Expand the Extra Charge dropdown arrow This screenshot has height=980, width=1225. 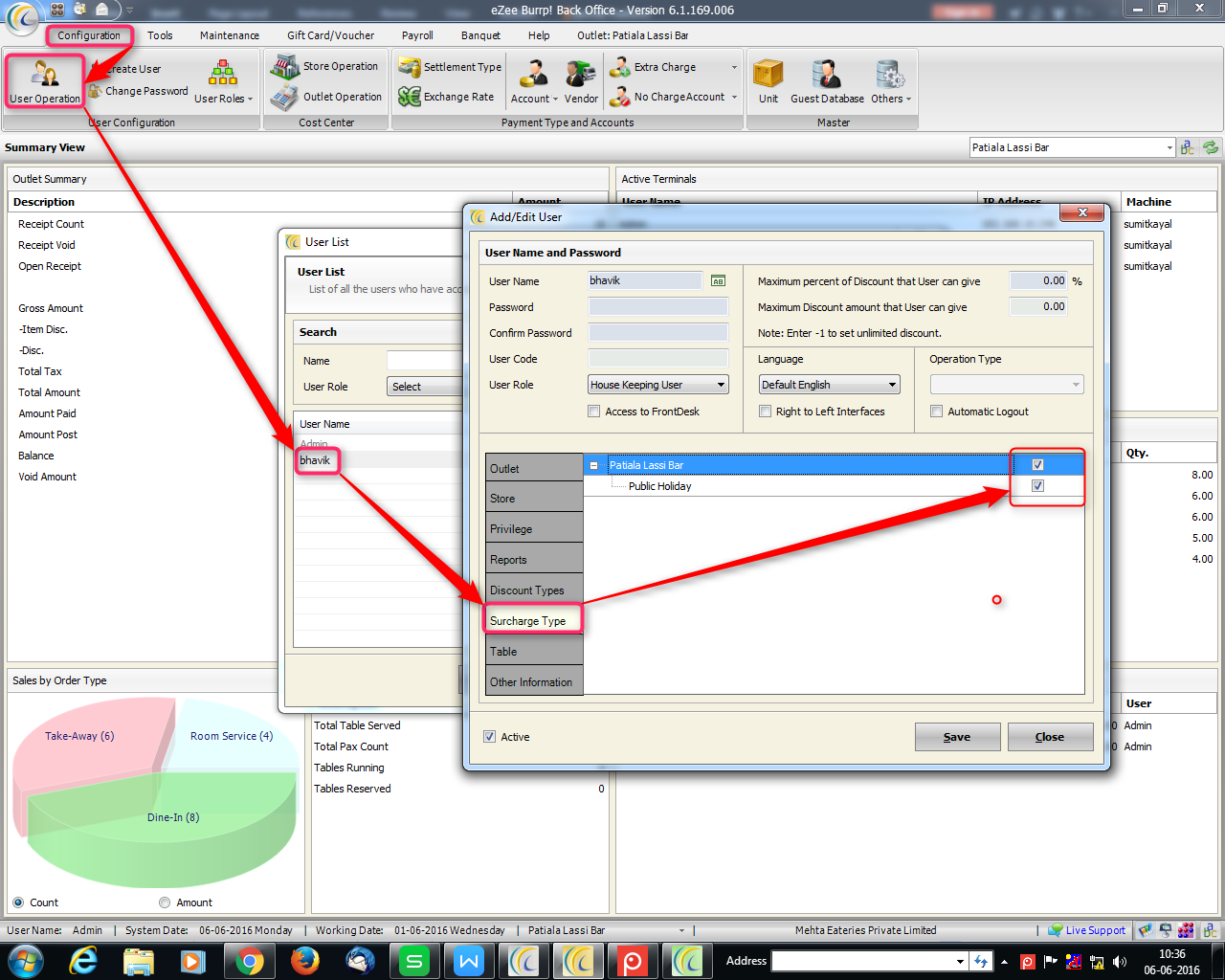[734, 67]
